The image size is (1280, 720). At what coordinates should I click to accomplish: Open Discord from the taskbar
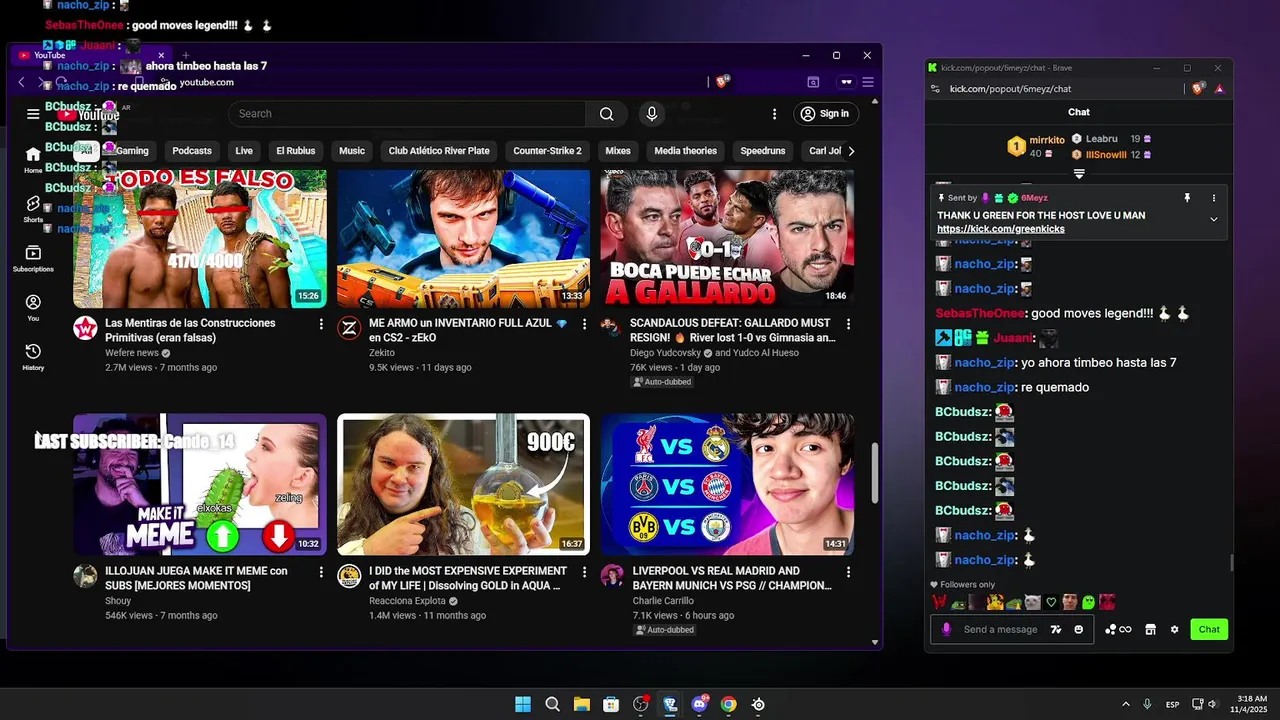(699, 704)
